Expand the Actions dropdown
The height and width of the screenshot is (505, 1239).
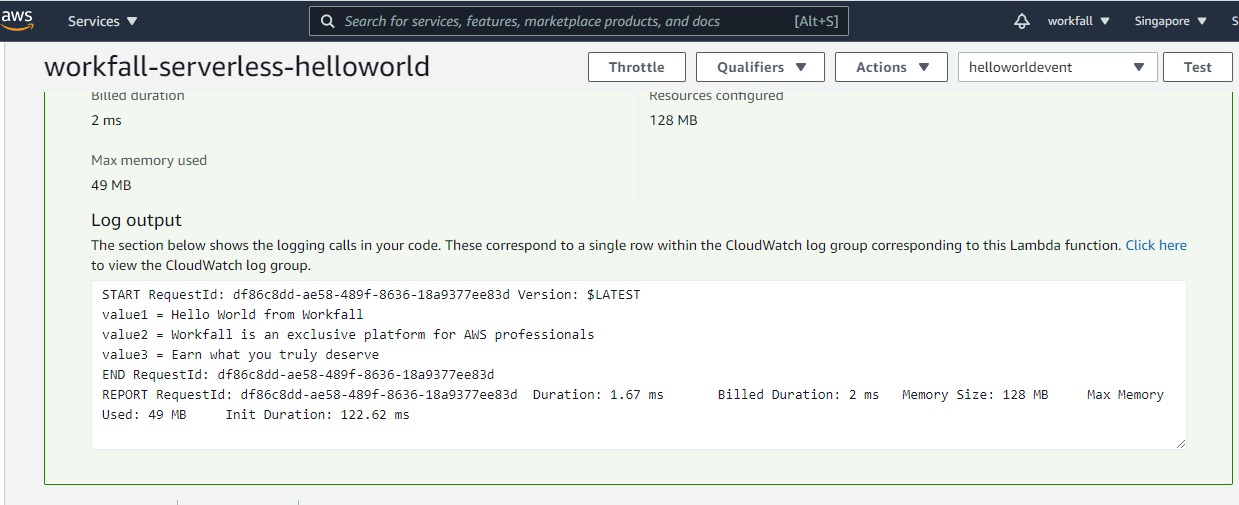coord(890,67)
